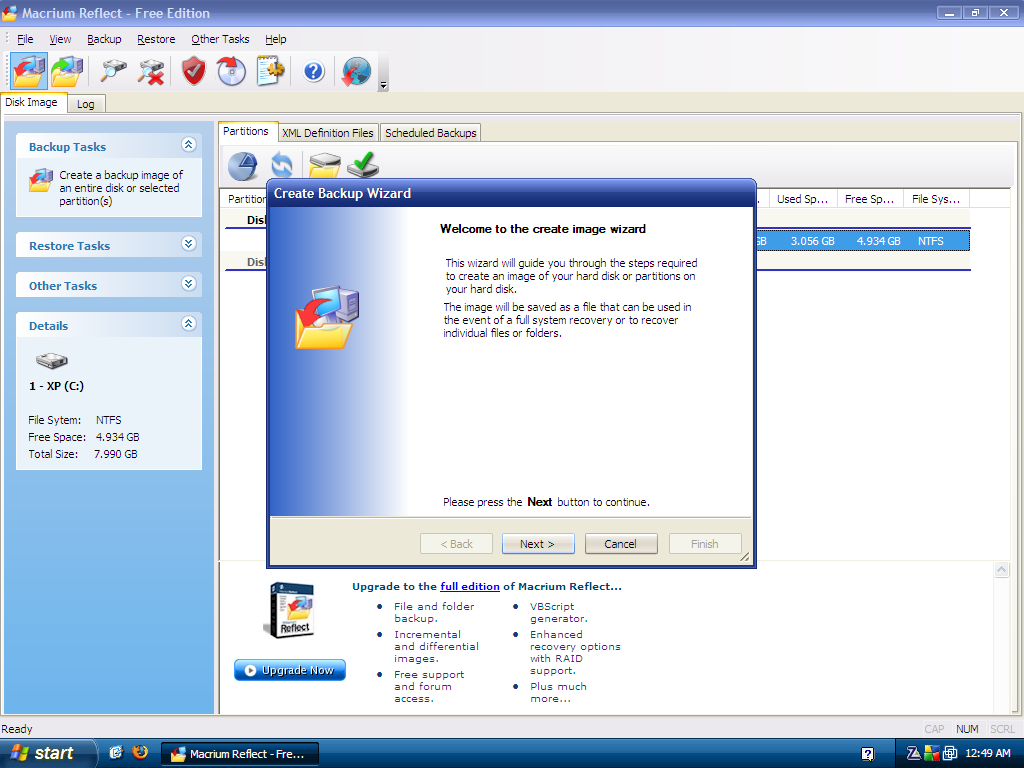Select the 4.934 GB cell in partition row
Viewport: 1024px width, 768px height.
pos(878,241)
